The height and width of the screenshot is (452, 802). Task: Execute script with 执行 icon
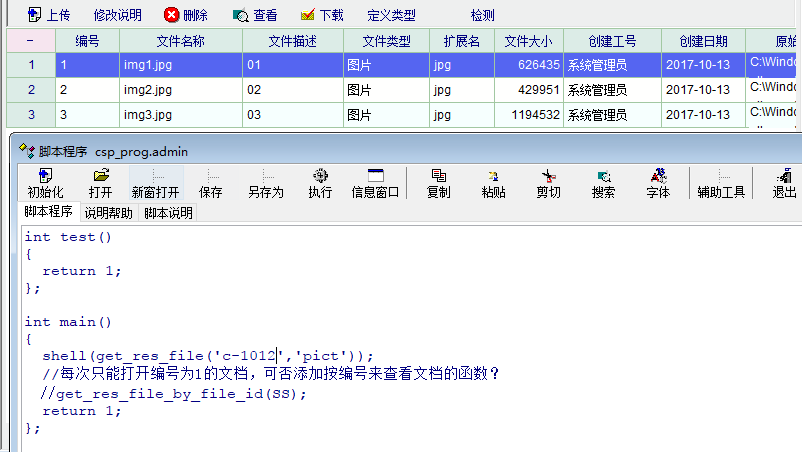point(320,176)
